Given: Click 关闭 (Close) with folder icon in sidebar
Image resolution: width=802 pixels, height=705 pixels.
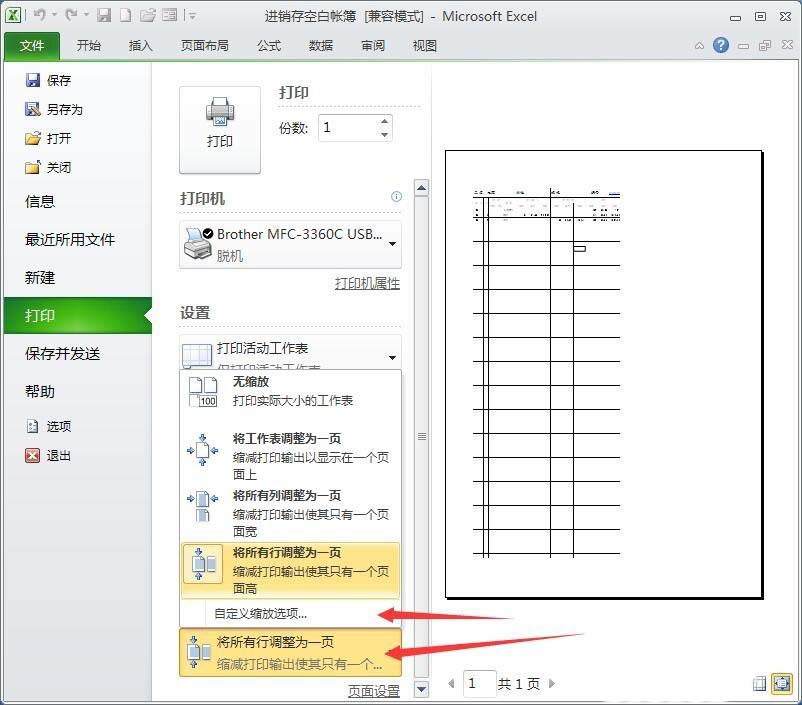Looking at the screenshot, I should [x=49, y=167].
